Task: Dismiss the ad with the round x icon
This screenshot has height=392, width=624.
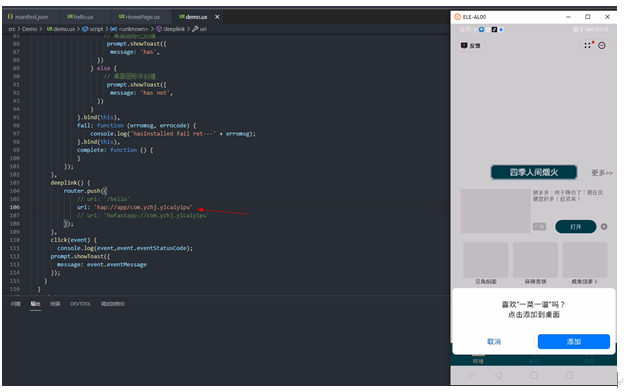Action: point(604,227)
